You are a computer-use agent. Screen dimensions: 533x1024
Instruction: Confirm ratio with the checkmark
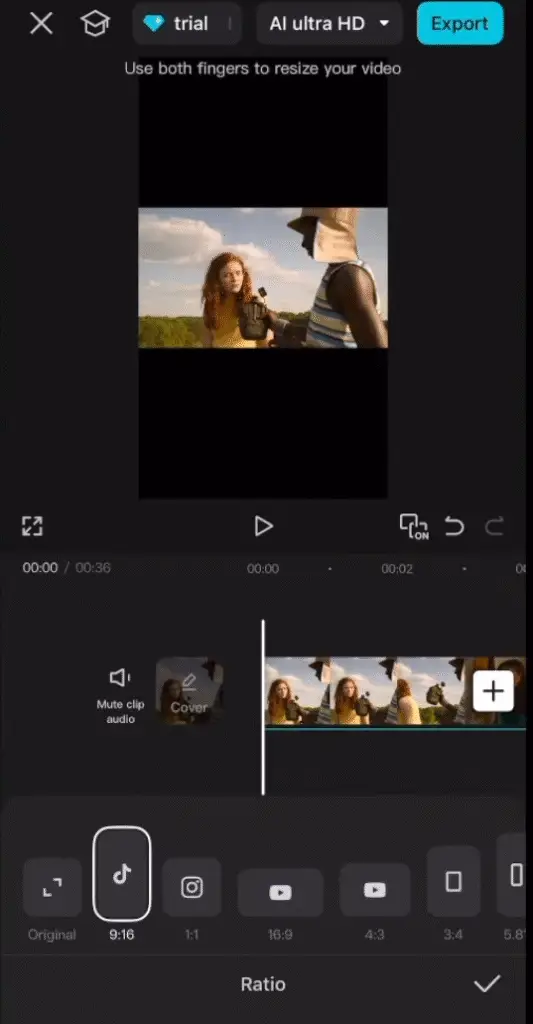487,984
